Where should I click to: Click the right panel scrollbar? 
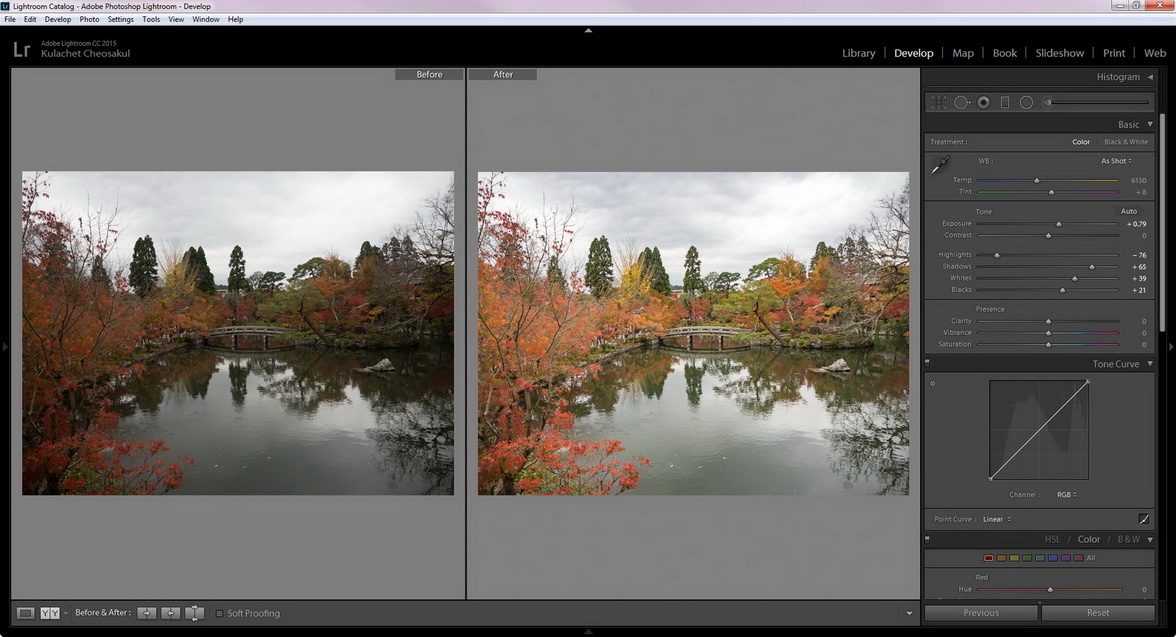[x=1162, y=222]
